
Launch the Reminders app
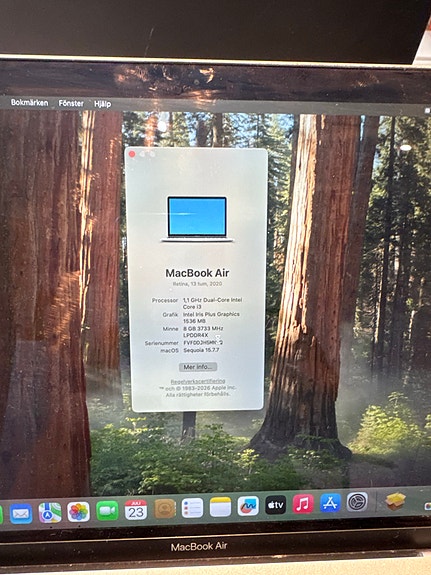click(192, 508)
